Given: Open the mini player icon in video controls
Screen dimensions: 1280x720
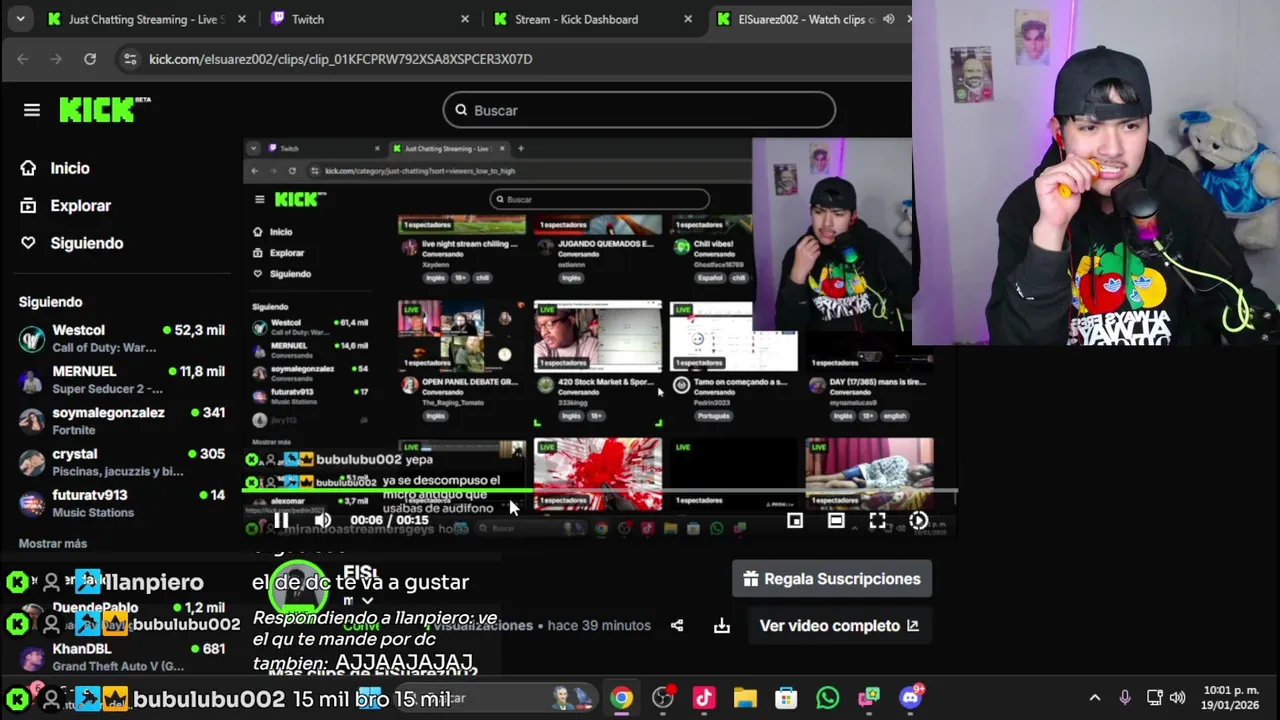Looking at the screenshot, I should point(795,520).
